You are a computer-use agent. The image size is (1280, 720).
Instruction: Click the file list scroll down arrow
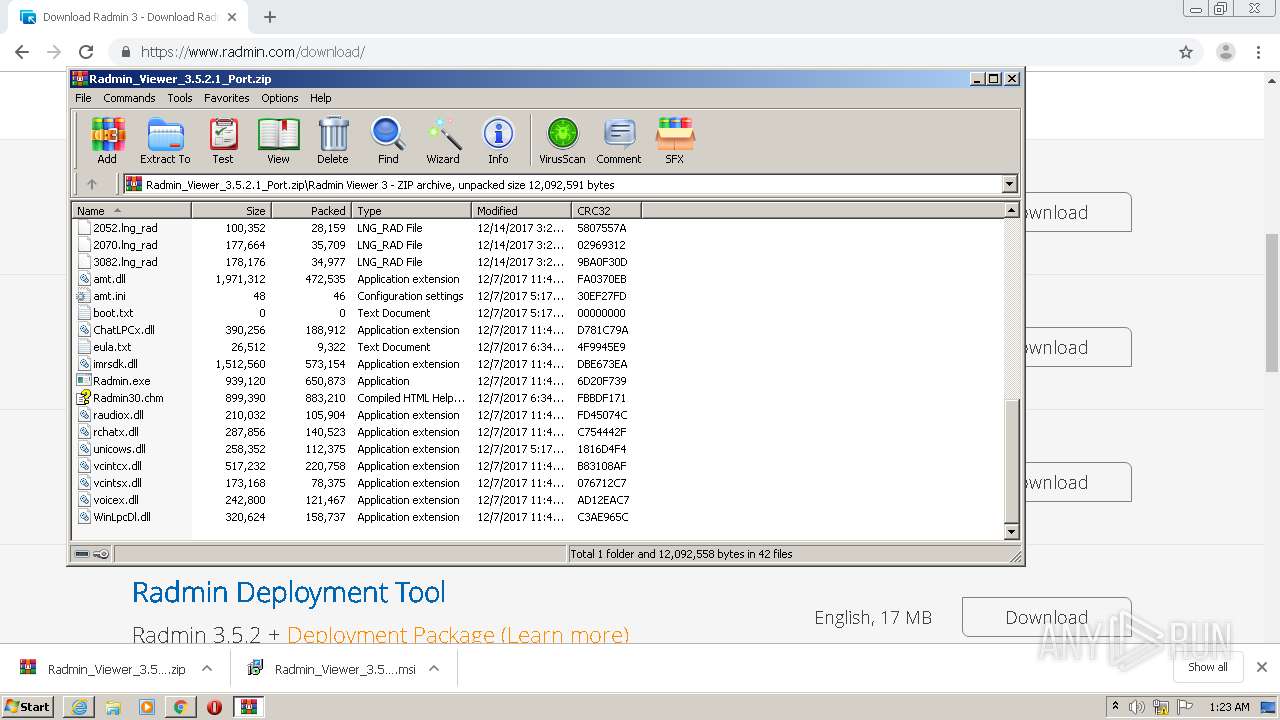pyautogui.click(x=1011, y=532)
